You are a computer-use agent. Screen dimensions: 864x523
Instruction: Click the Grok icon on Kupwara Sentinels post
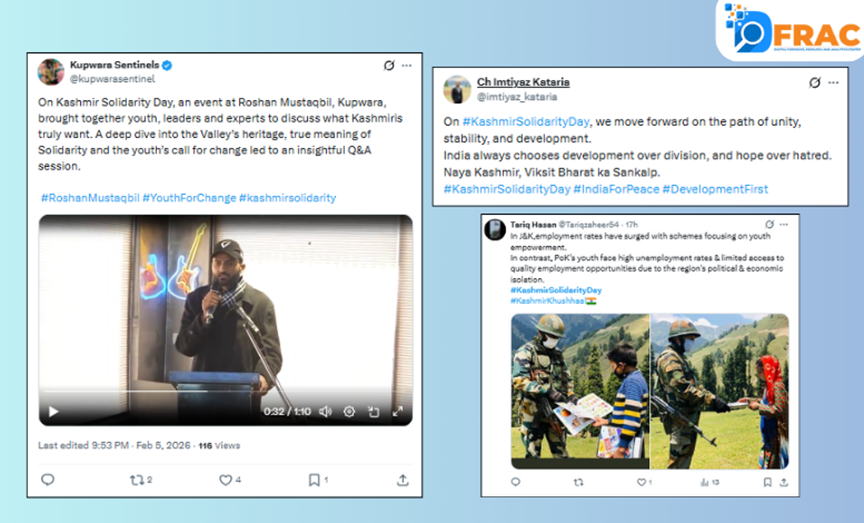pos(388,66)
